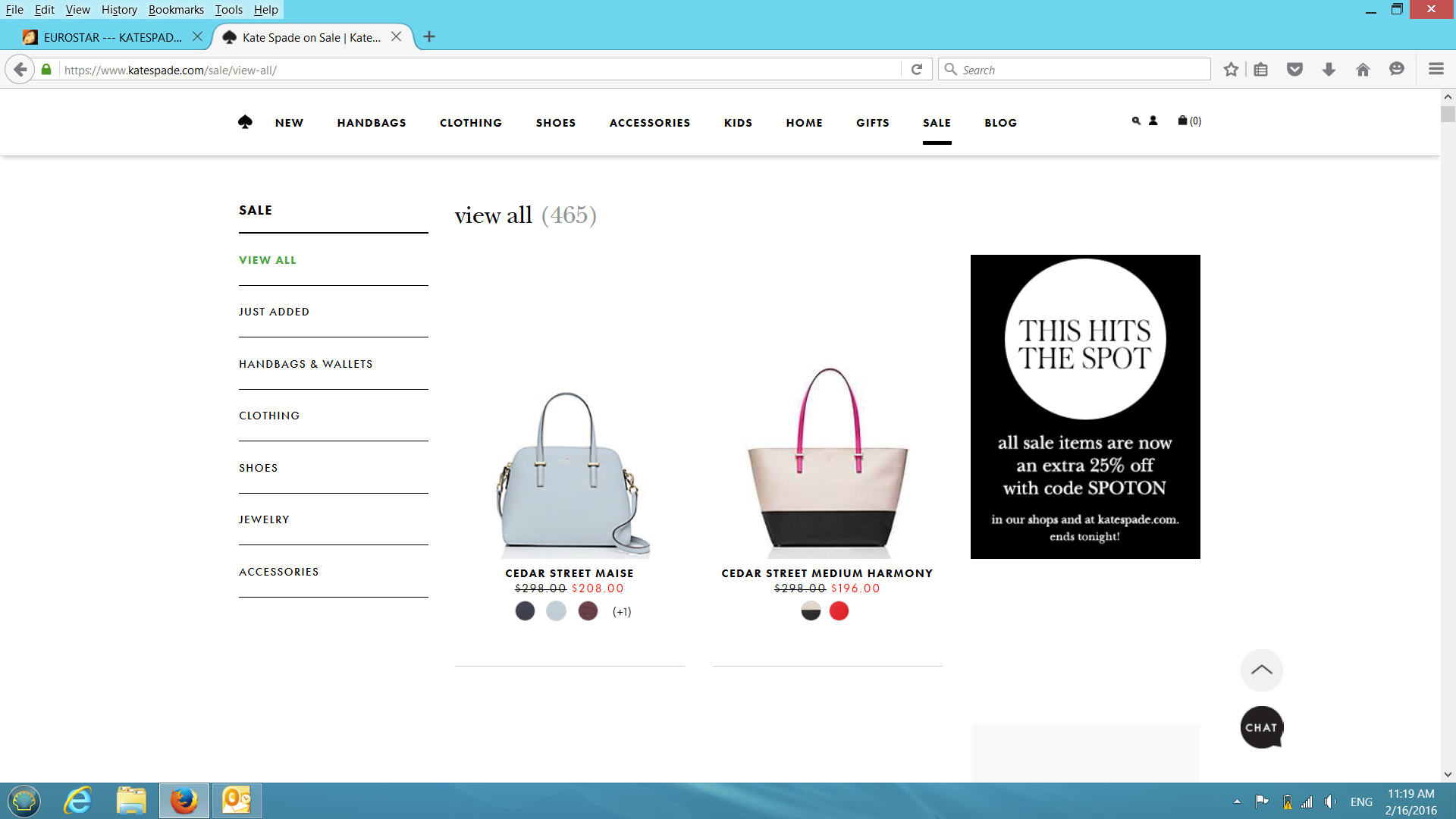The height and width of the screenshot is (819, 1456).
Task: Open BLOG navigation link
Action: click(1001, 123)
